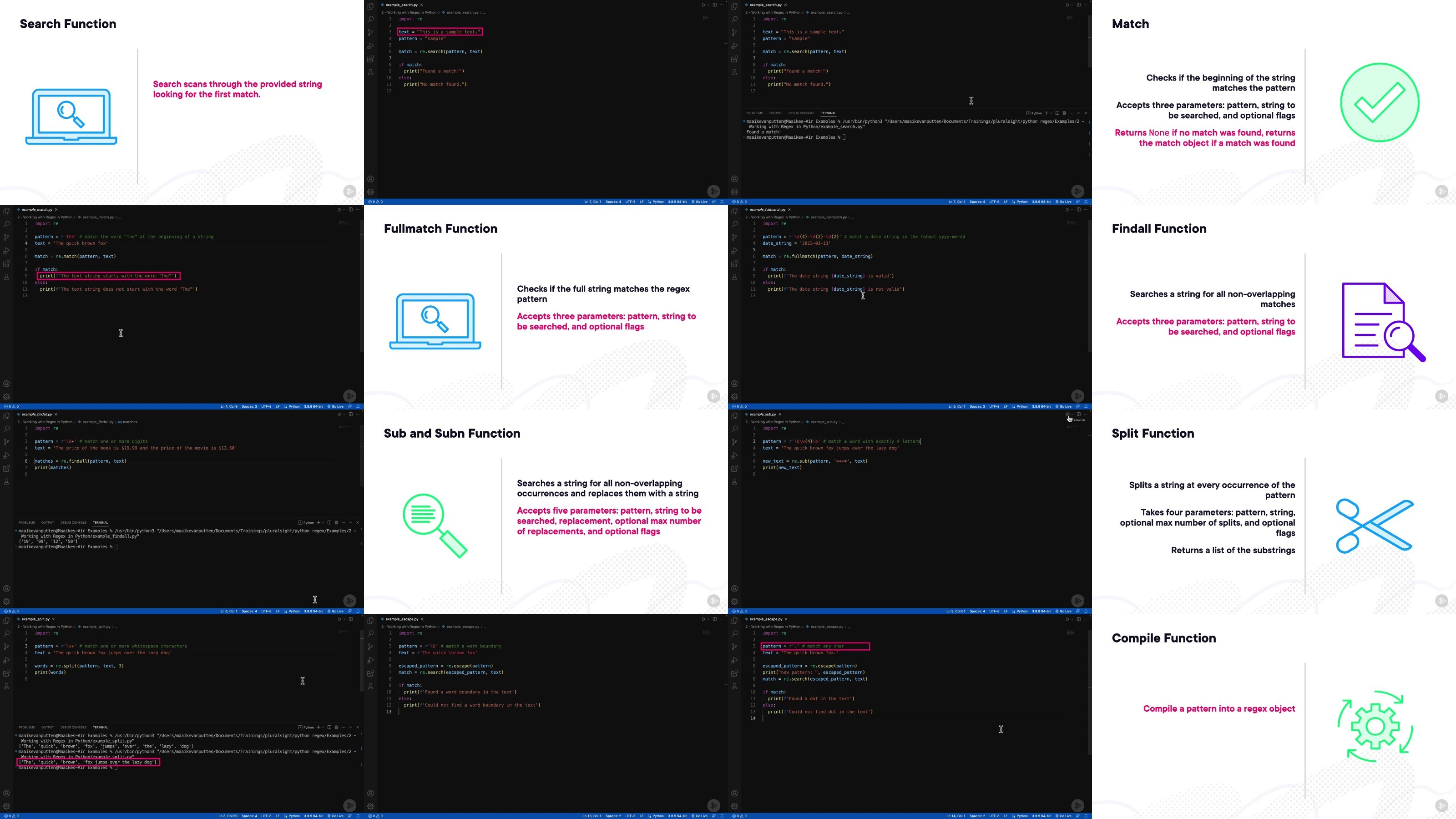Select the example_match.py editor tab

tap(37, 210)
